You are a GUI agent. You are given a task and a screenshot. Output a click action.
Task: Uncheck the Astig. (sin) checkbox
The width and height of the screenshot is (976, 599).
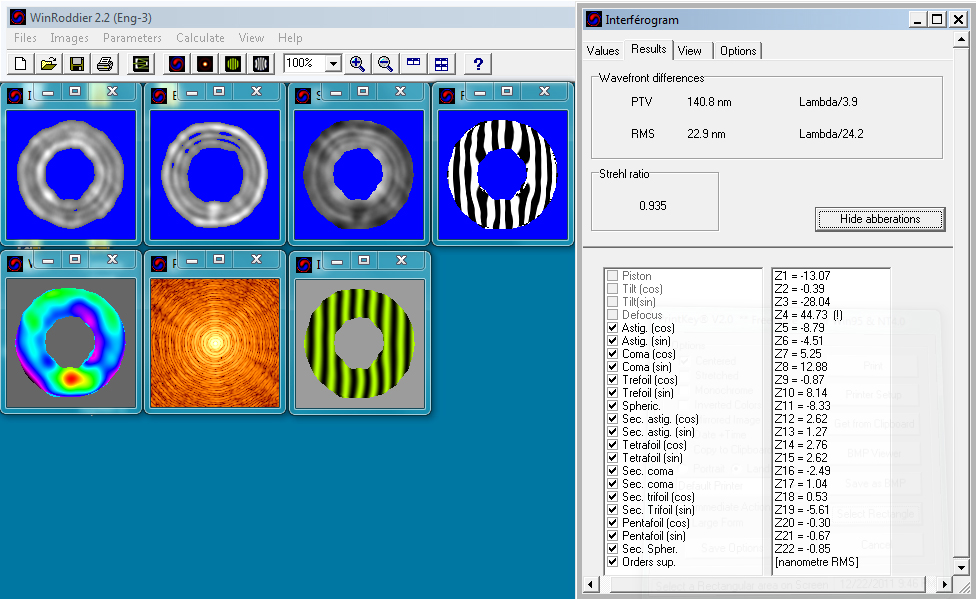(x=612, y=341)
